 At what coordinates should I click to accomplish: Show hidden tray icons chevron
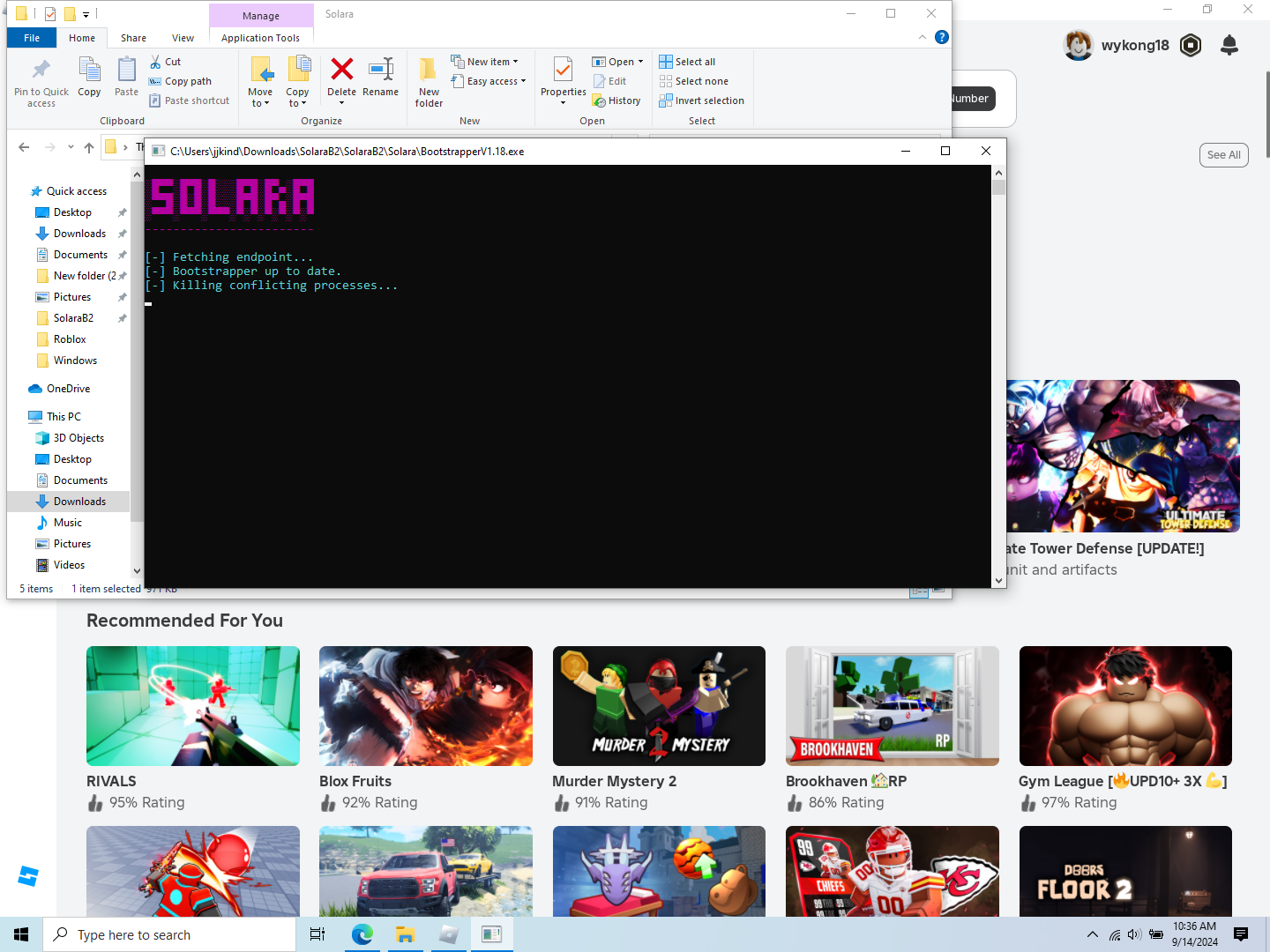(x=1093, y=934)
